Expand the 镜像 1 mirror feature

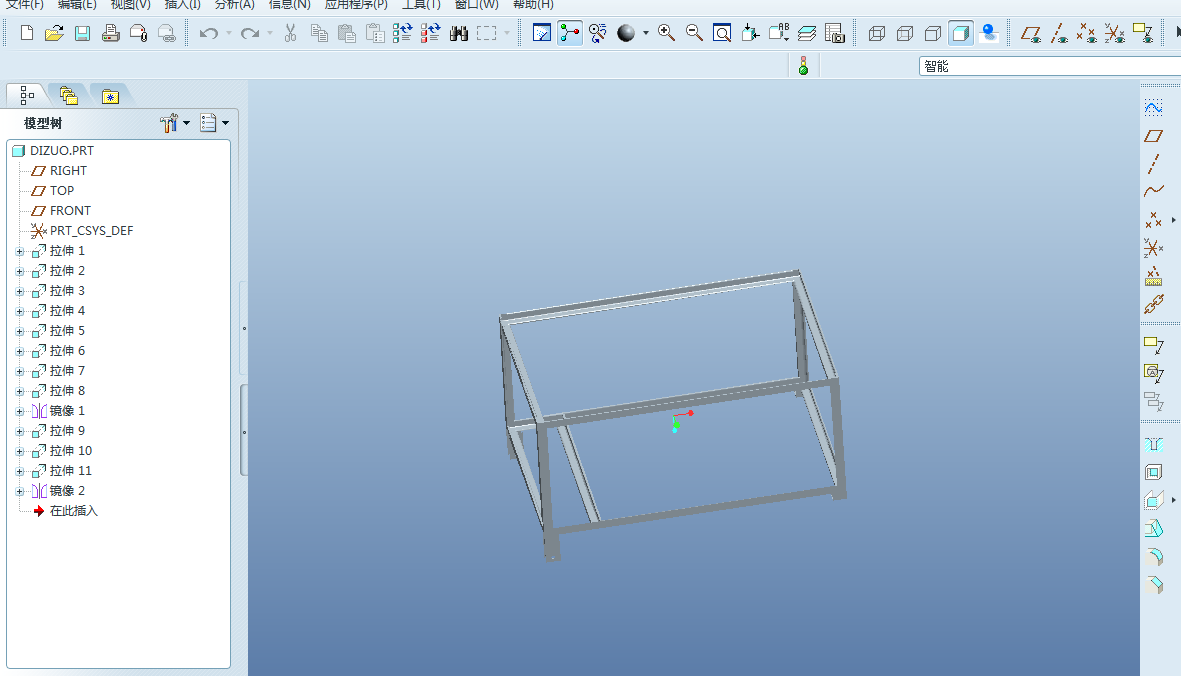coord(20,412)
